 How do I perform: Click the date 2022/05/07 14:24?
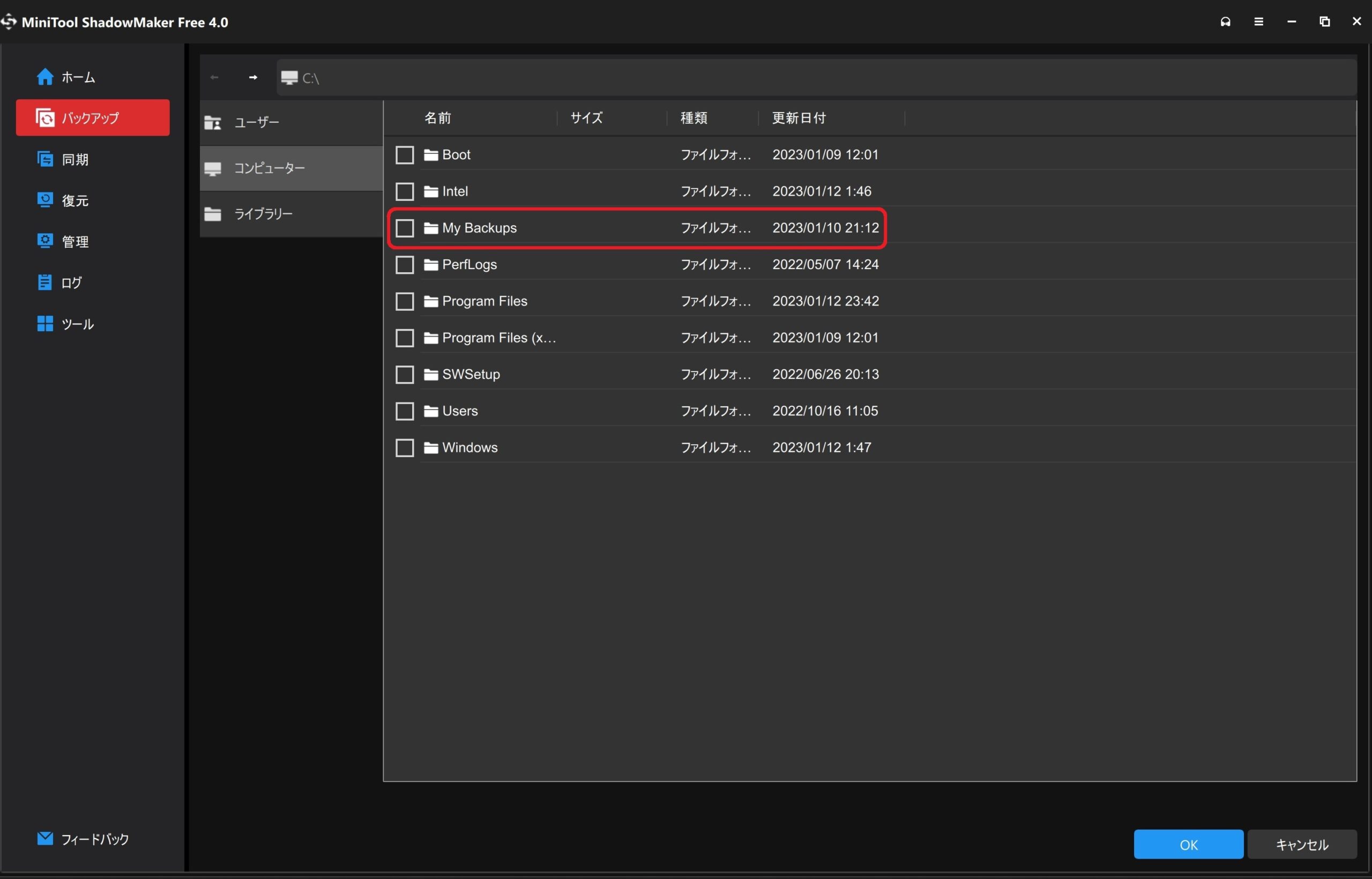tap(825, 264)
